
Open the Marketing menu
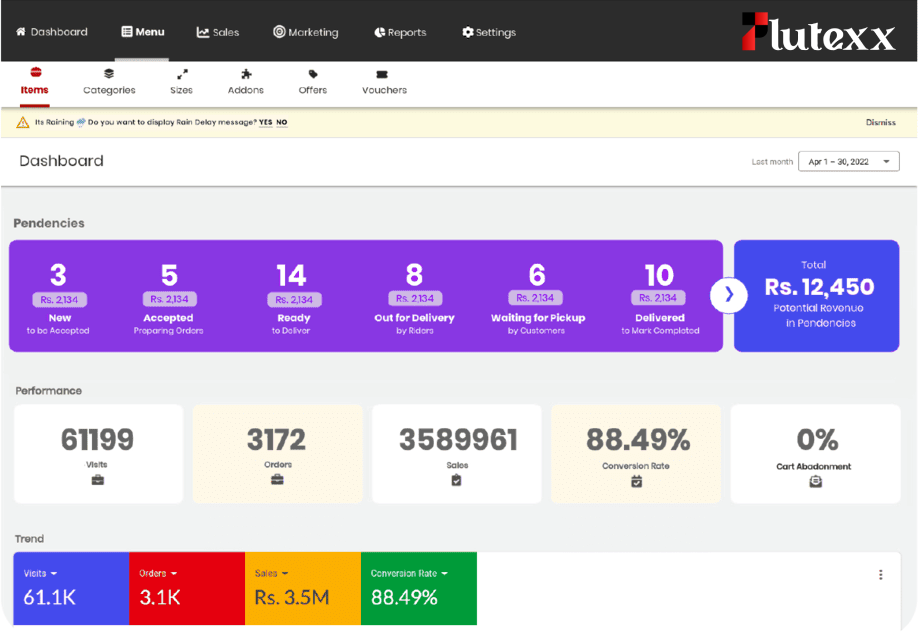pyautogui.click(x=306, y=32)
